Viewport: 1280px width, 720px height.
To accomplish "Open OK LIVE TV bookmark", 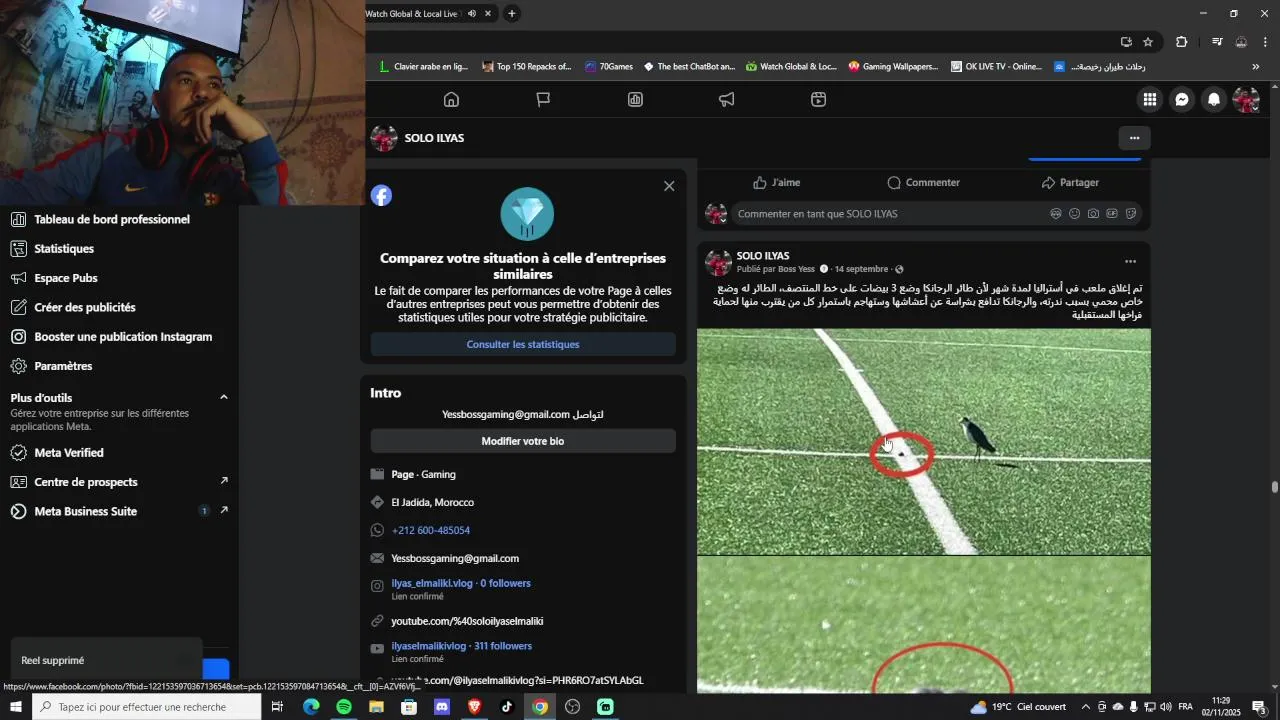I will pyautogui.click(x=996, y=67).
